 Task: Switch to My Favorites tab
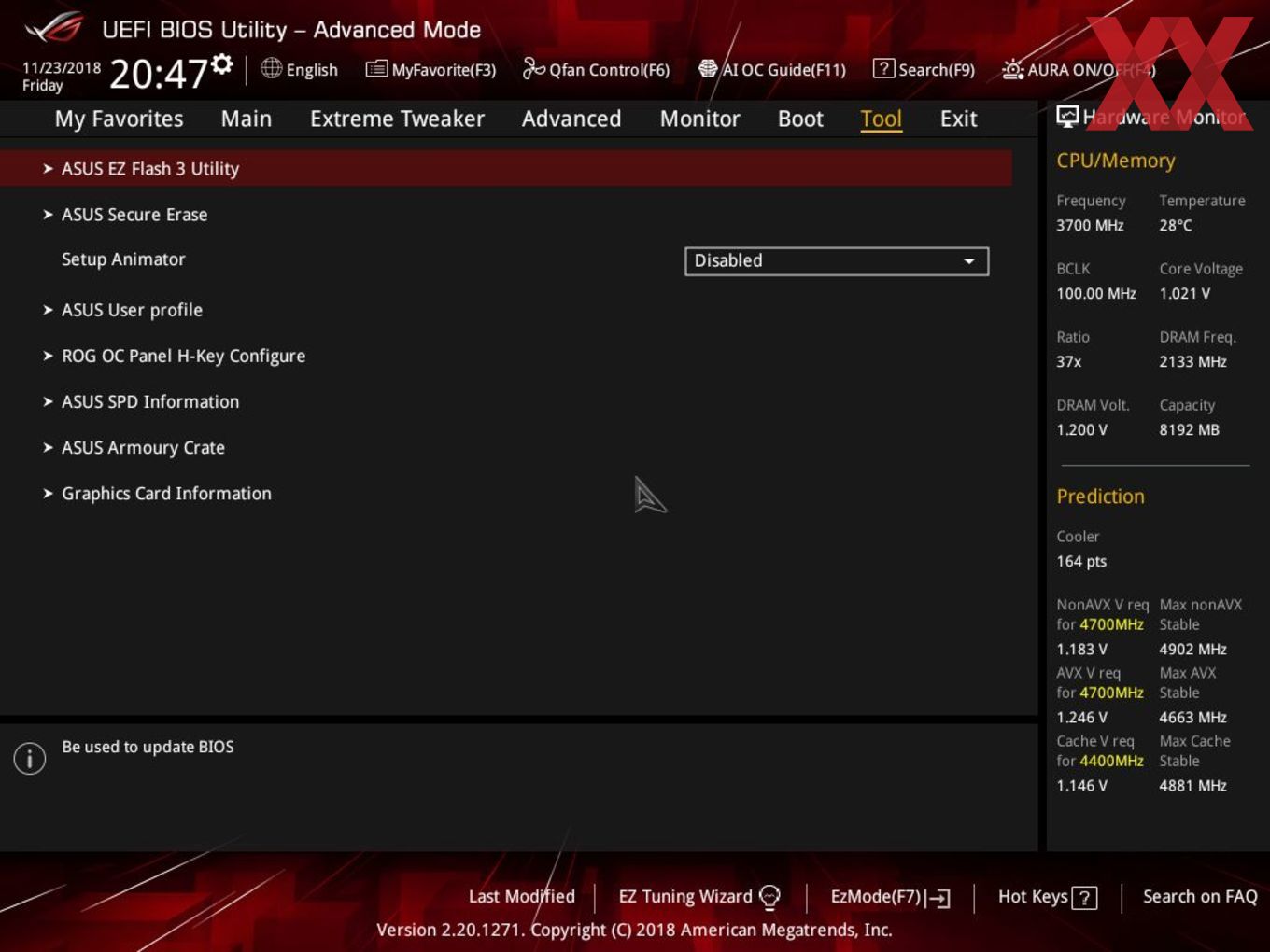(x=119, y=119)
